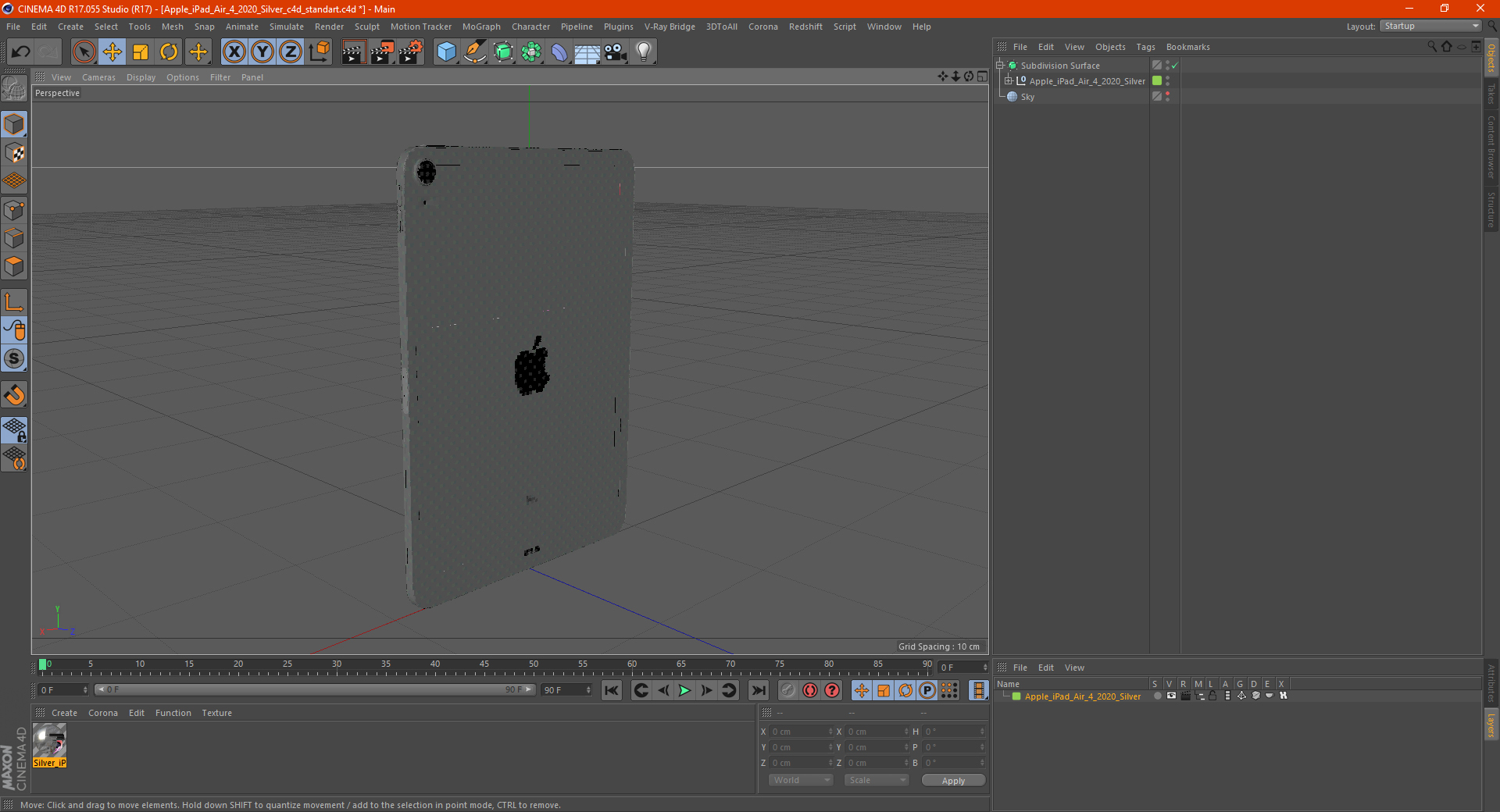Toggle Record Active Objects button
The height and width of the screenshot is (812, 1500).
tap(788, 690)
